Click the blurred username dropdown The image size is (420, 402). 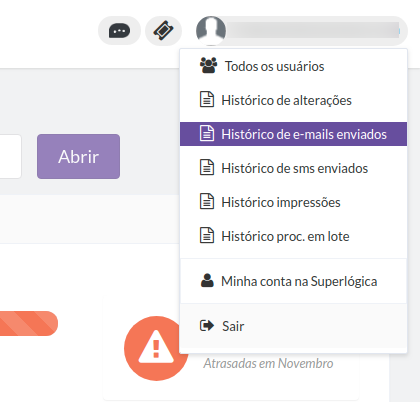tap(302, 31)
